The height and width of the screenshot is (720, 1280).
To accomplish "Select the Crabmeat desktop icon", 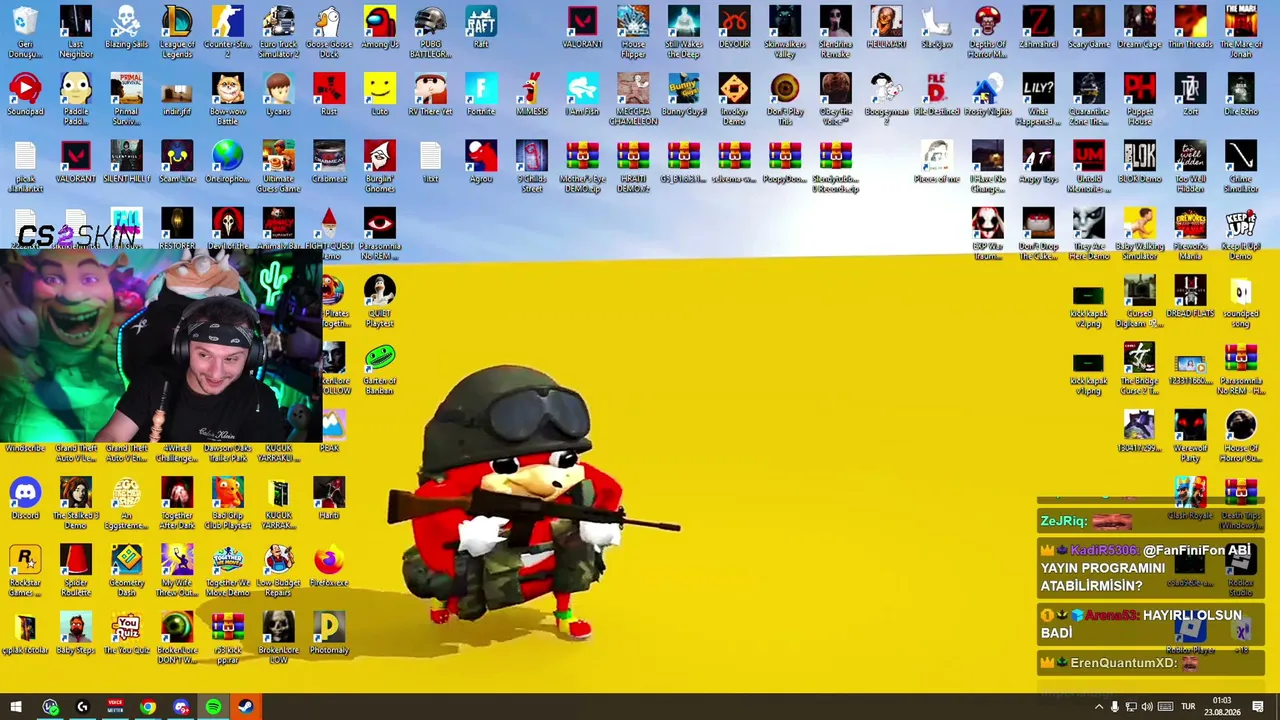I will [x=329, y=162].
